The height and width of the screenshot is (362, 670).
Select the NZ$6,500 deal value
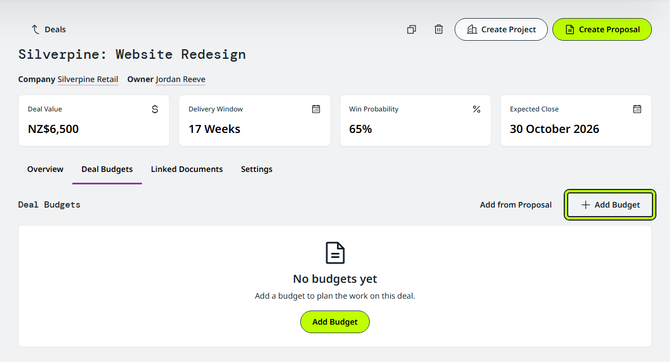(53, 129)
